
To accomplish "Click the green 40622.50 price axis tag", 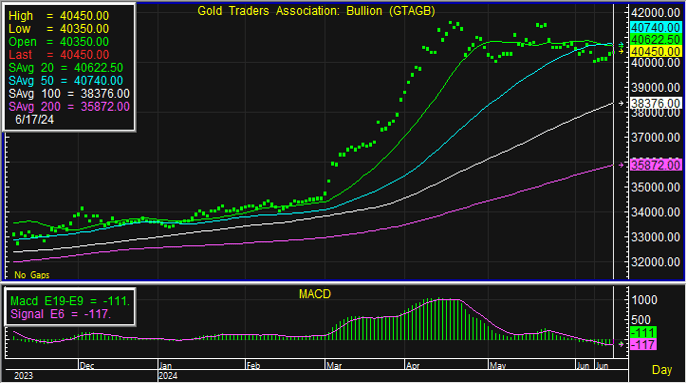I will pyautogui.click(x=655, y=39).
